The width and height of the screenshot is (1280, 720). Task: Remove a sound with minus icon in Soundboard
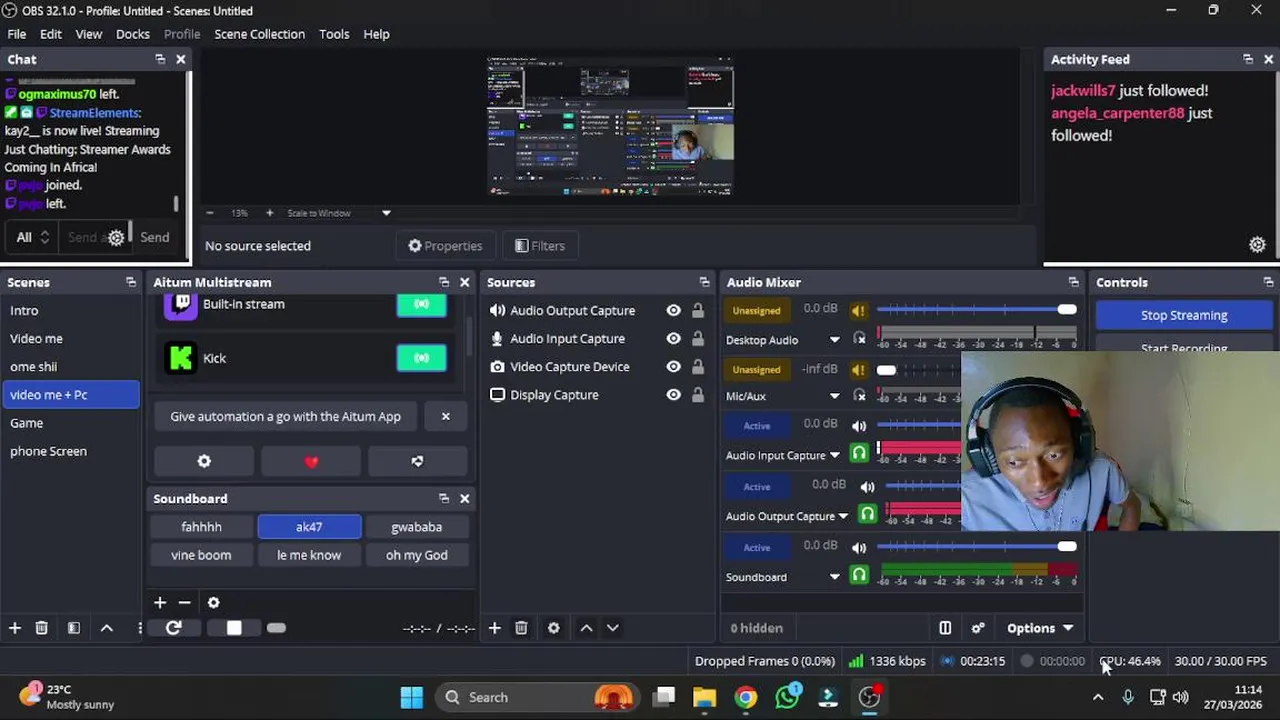pyautogui.click(x=184, y=603)
